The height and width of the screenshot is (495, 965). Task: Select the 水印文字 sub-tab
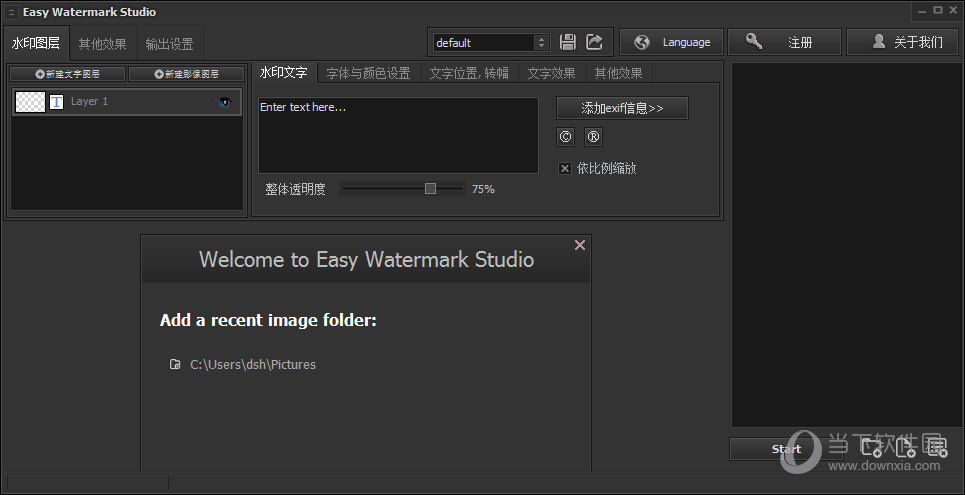[284, 73]
